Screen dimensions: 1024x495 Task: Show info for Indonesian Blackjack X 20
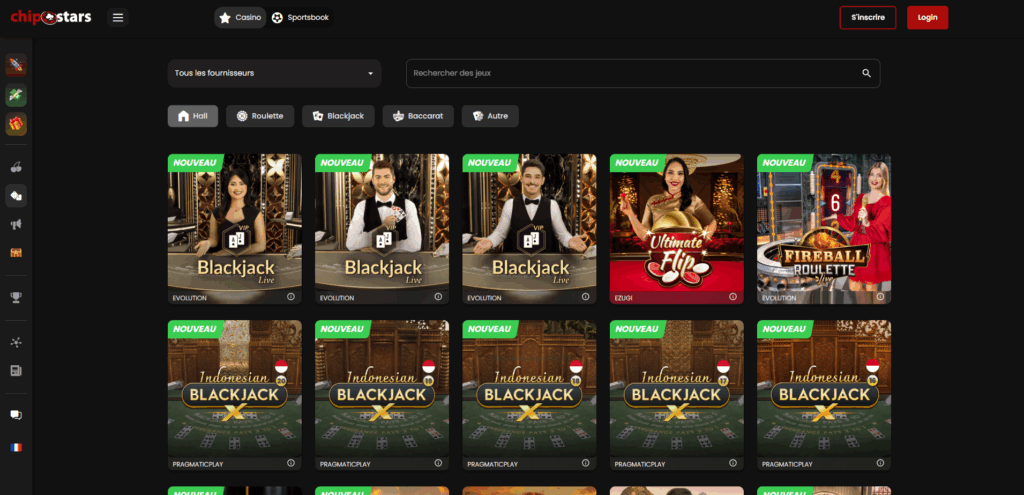291,463
